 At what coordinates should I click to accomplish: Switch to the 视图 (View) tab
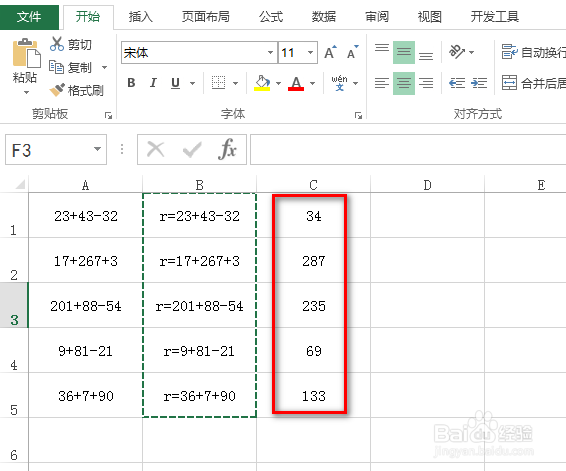pos(430,17)
